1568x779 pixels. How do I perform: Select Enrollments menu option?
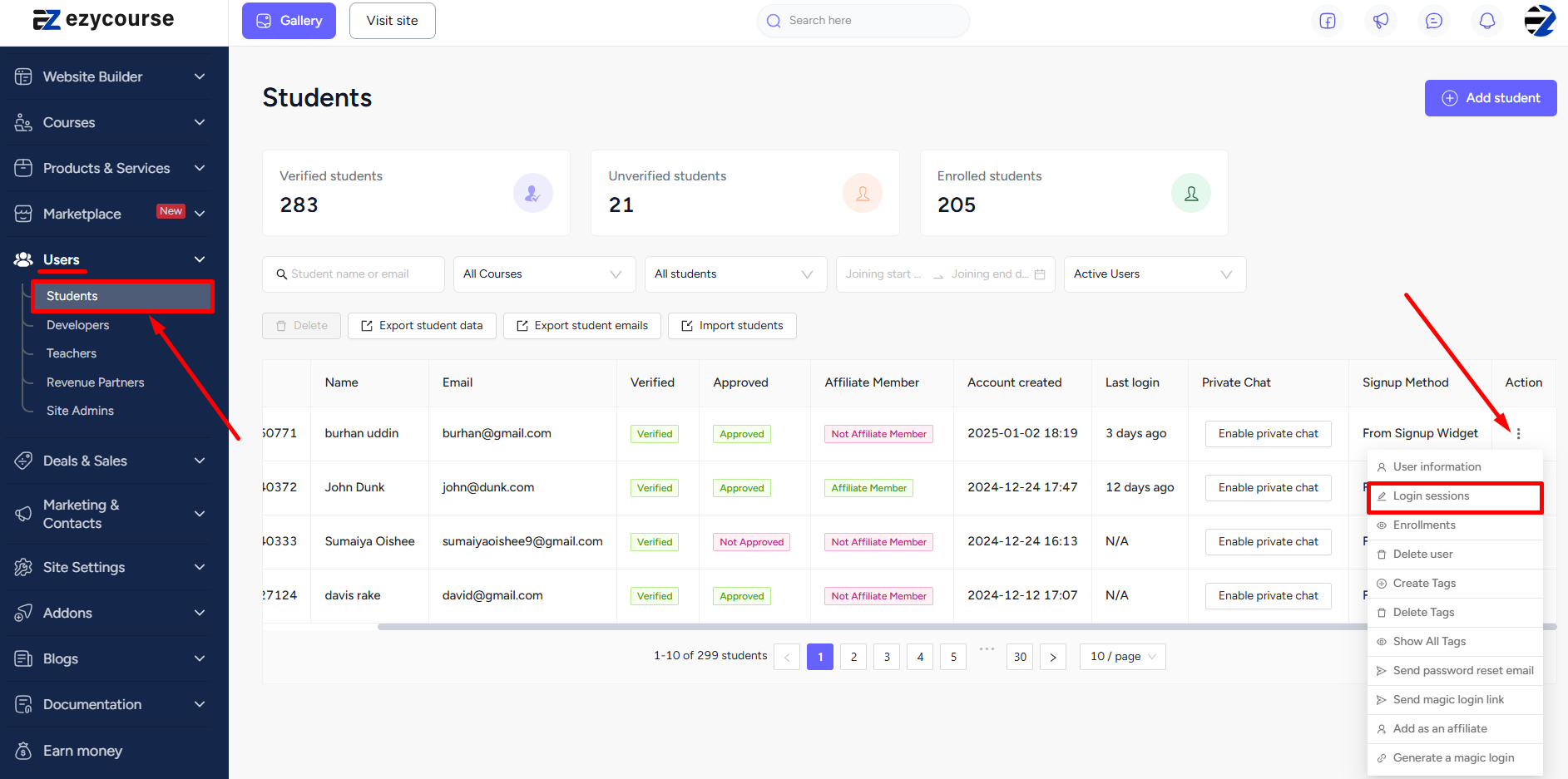point(1455,525)
